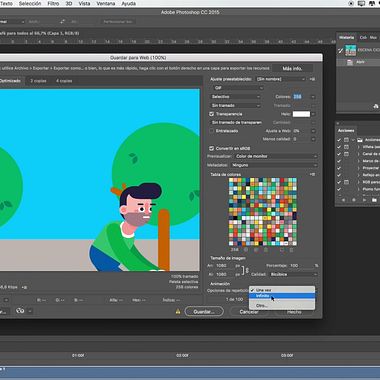Switch to the 2 copias tab
The width and height of the screenshot is (380, 380).
tap(38, 81)
